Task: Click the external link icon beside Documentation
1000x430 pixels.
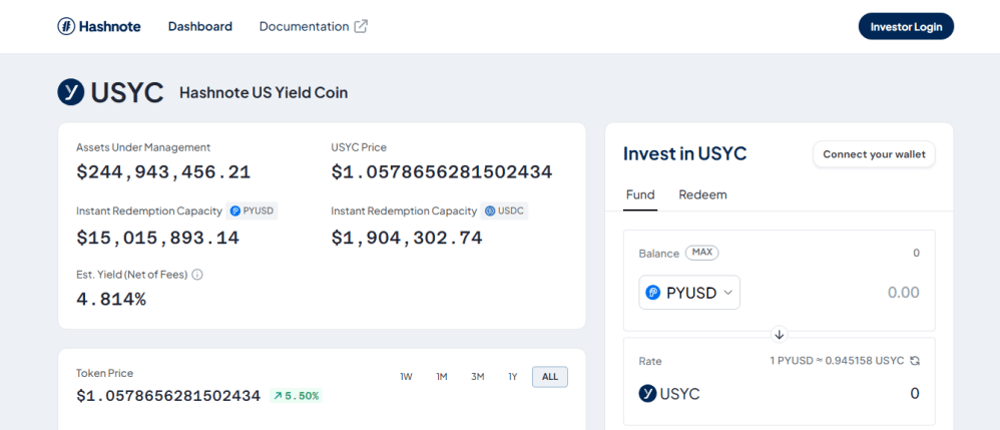Action: point(361,26)
